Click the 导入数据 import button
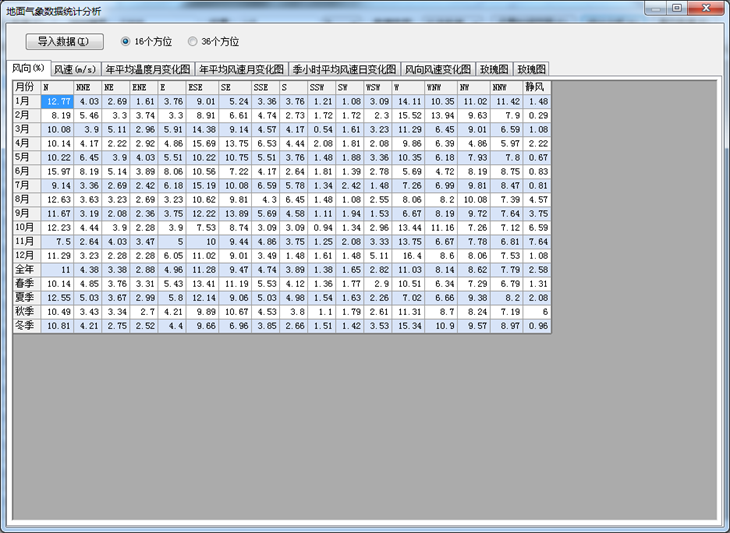 [64, 42]
